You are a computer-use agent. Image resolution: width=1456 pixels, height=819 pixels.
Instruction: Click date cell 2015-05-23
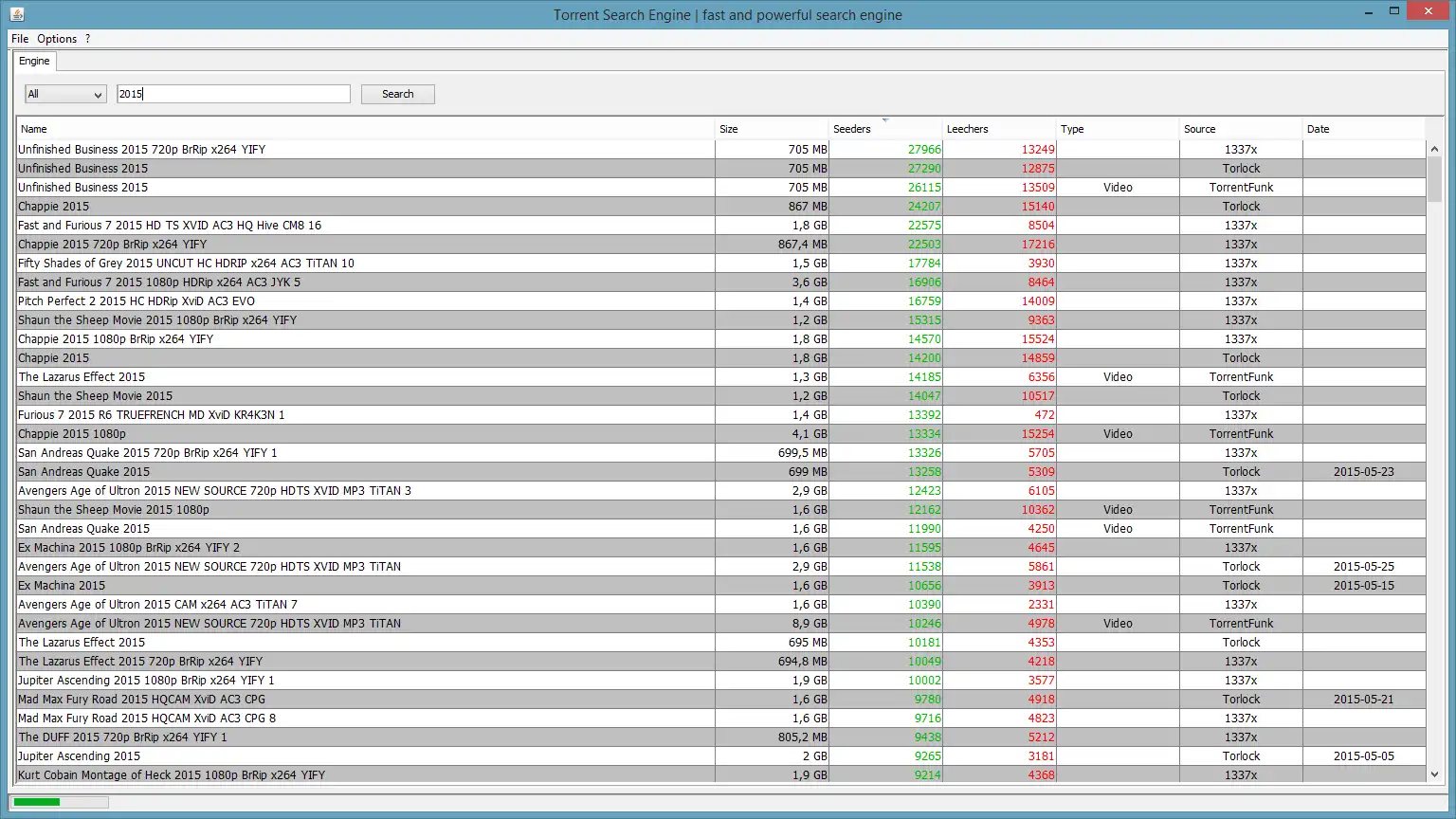click(1364, 471)
